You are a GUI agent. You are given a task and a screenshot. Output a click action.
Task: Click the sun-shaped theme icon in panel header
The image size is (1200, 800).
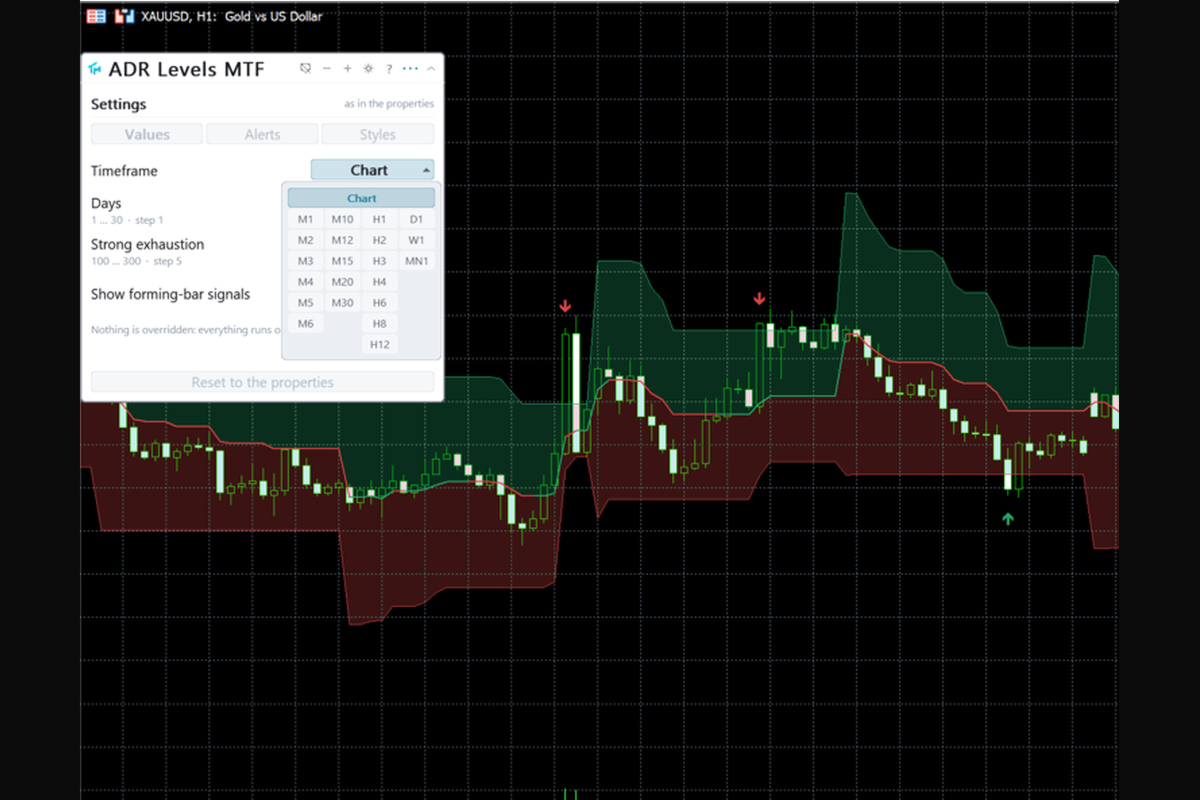(x=368, y=69)
